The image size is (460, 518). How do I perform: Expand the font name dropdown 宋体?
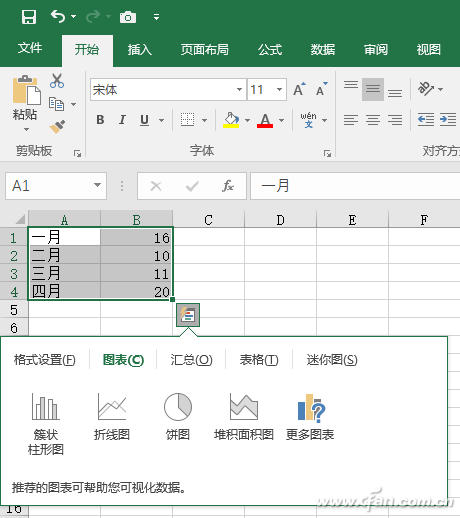click(239, 89)
